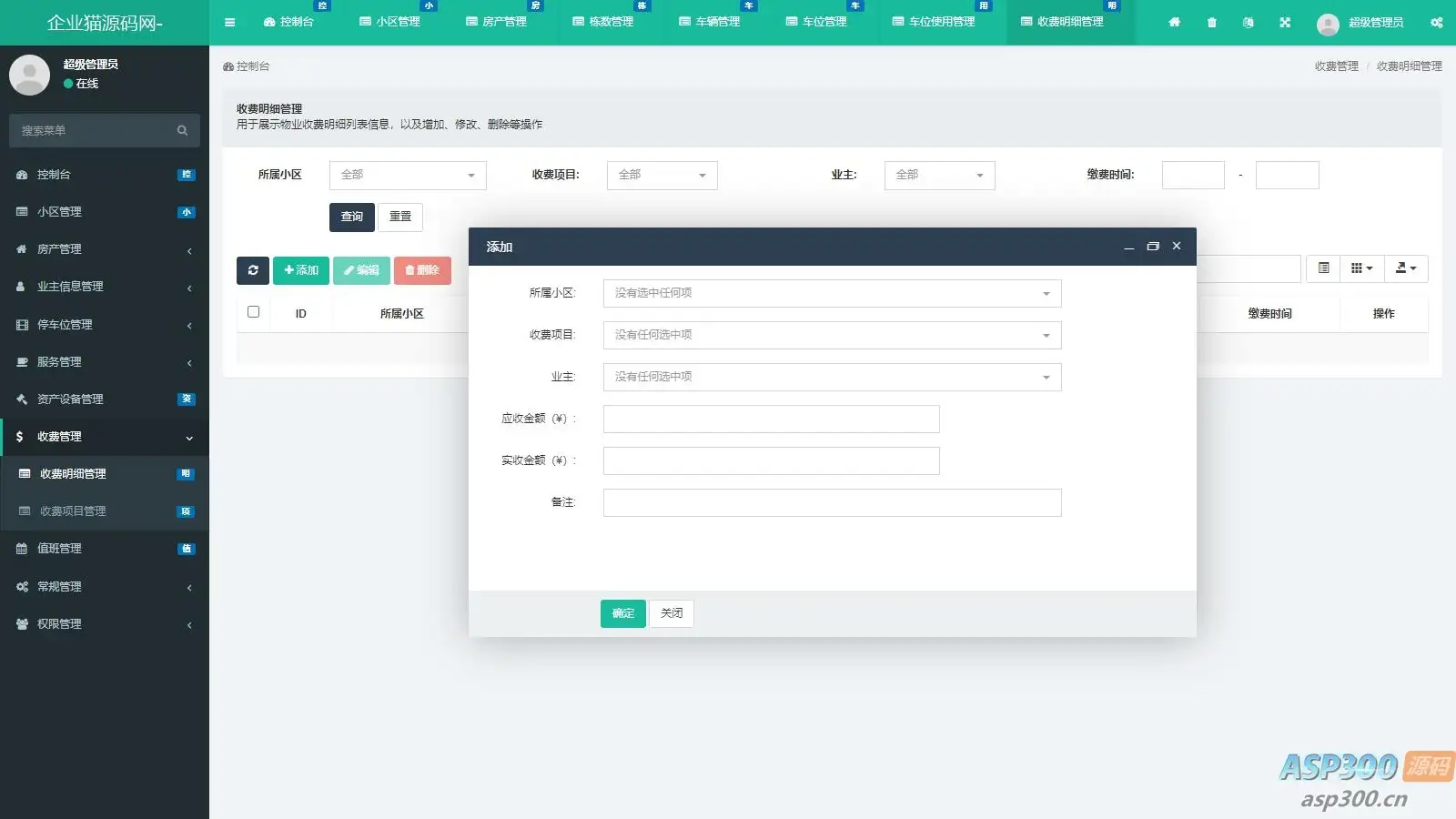Select all rows checkbox in table header

point(253,312)
